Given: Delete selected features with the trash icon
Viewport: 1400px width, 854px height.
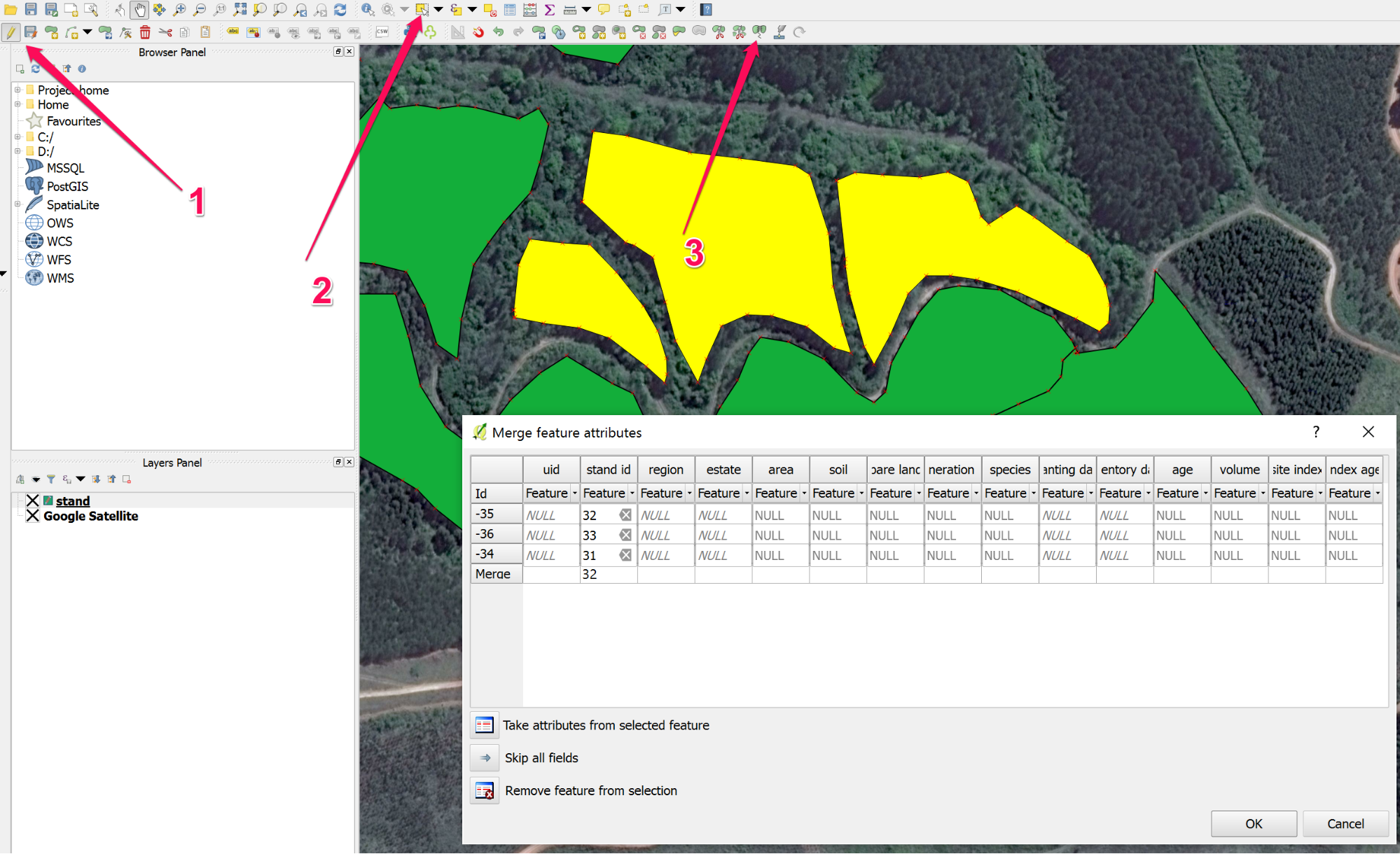Looking at the screenshot, I should [145, 31].
